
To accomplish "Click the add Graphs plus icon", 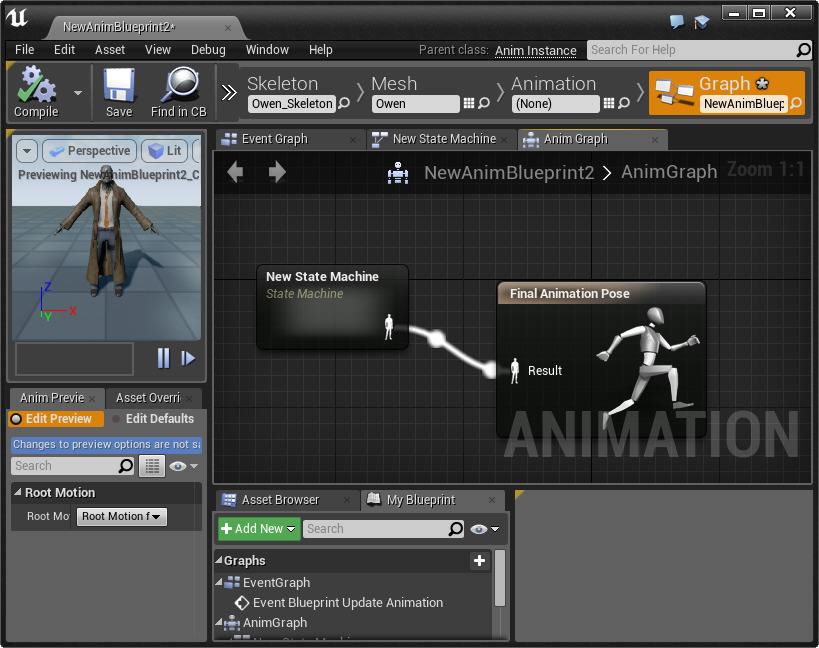I will 479,561.
